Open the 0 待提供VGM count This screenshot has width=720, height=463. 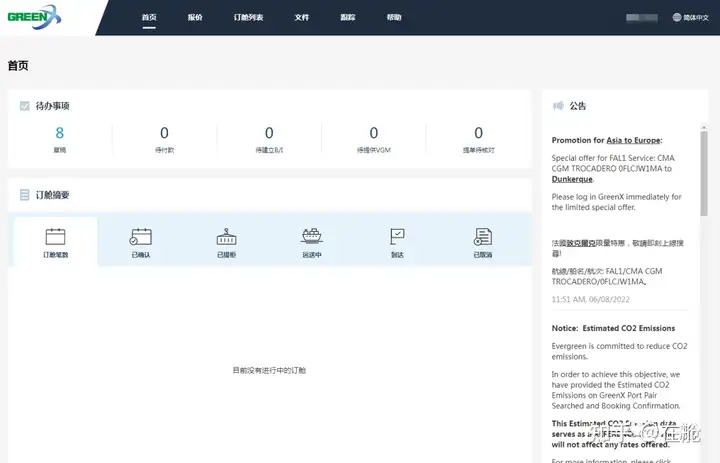[x=374, y=139]
